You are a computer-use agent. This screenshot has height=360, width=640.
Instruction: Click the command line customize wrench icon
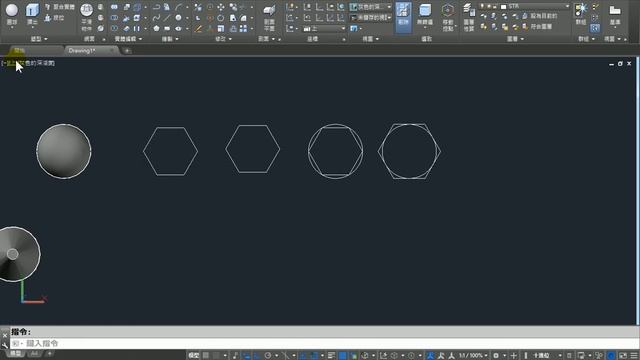coord(4,345)
